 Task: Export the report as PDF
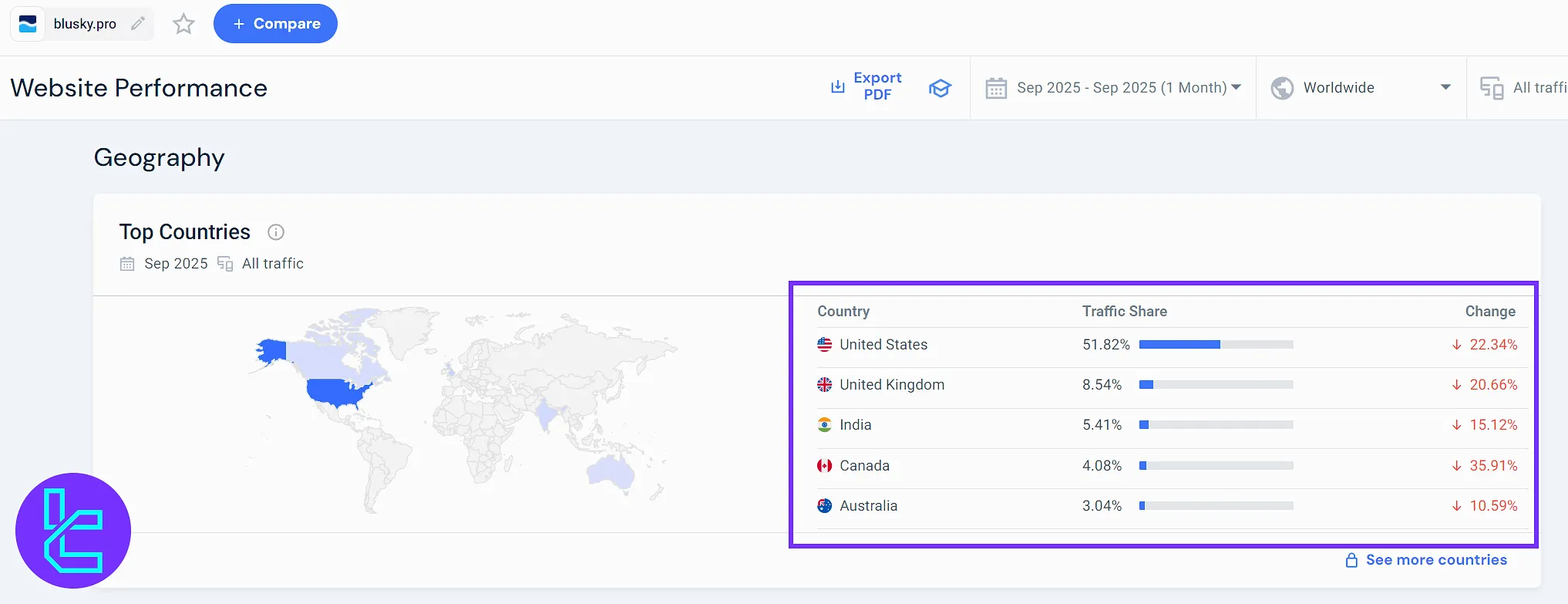pos(866,86)
